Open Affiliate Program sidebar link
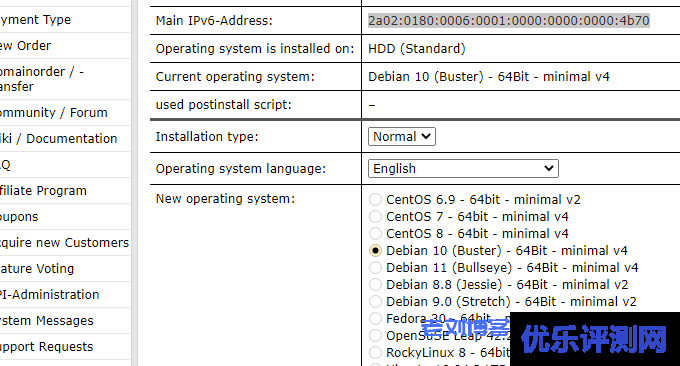The width and height of the screenshot is (680, 366). (x=43, y=191)
